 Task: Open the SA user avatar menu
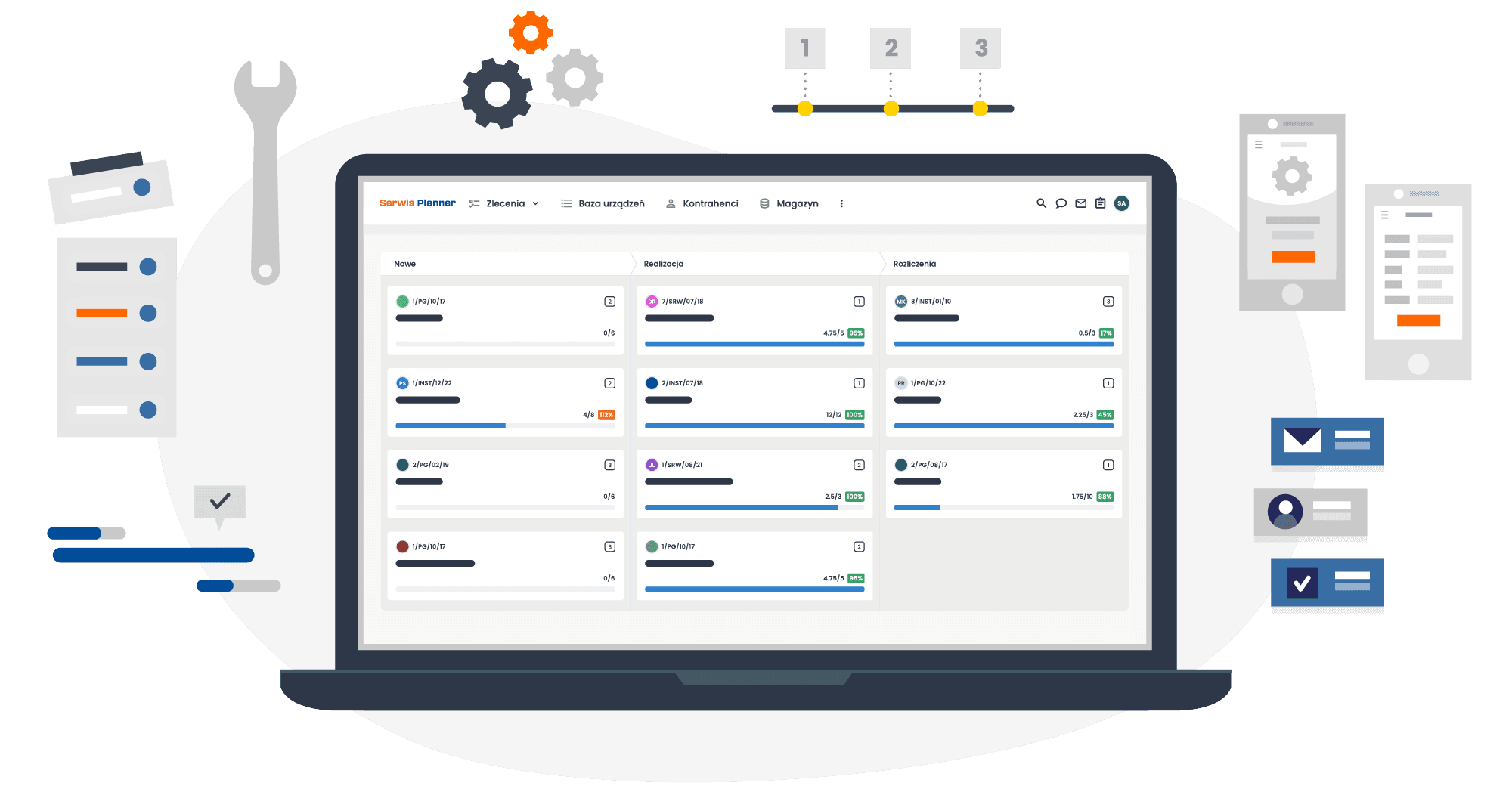[x=1122, y=203]
